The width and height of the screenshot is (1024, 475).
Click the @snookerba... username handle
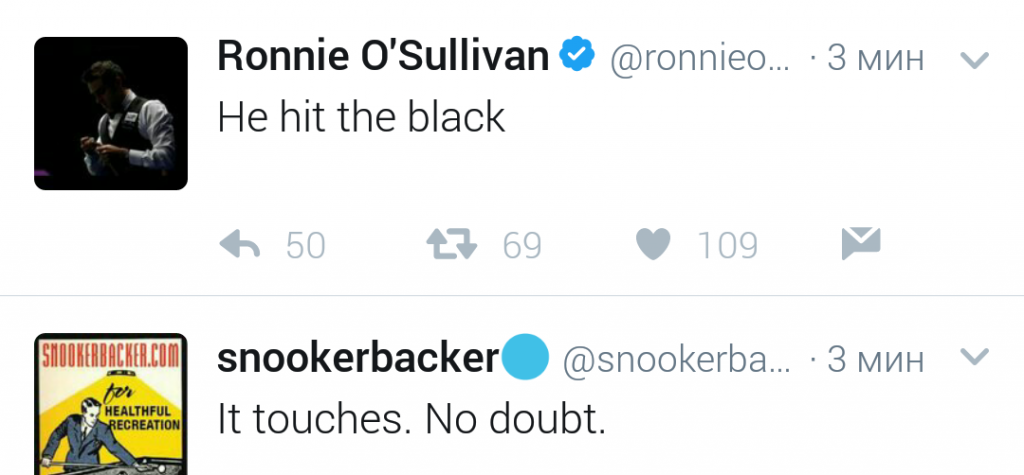coord(677,361)
